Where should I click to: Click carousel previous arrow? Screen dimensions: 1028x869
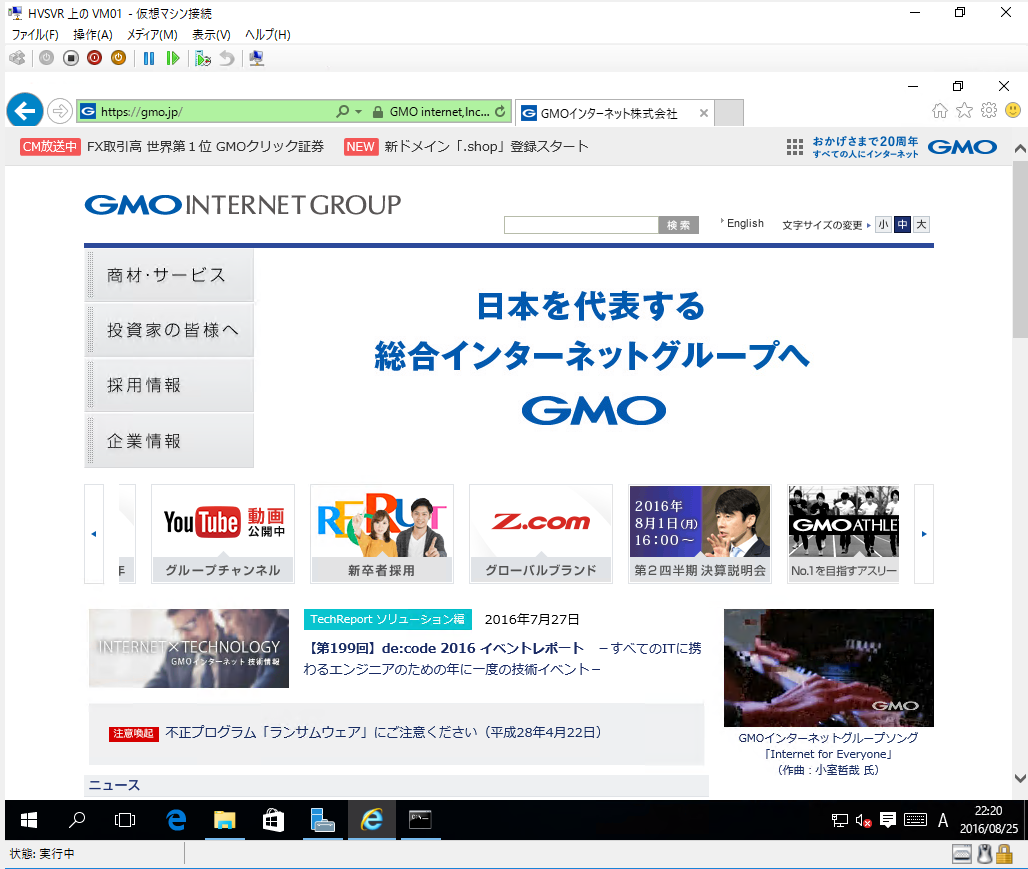(94, 534)
